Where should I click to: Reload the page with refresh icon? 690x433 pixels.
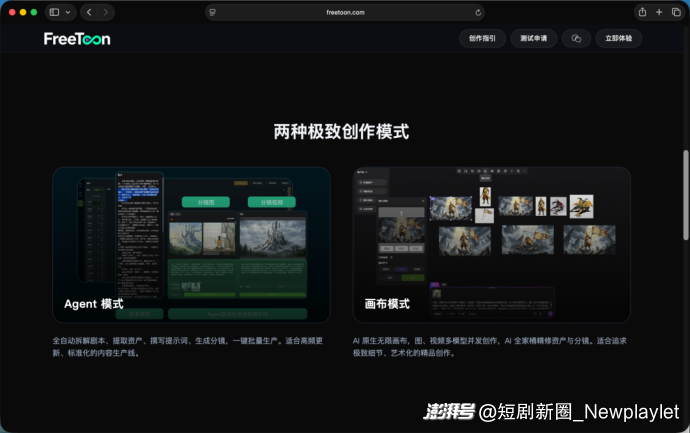(x=478, y=12)
